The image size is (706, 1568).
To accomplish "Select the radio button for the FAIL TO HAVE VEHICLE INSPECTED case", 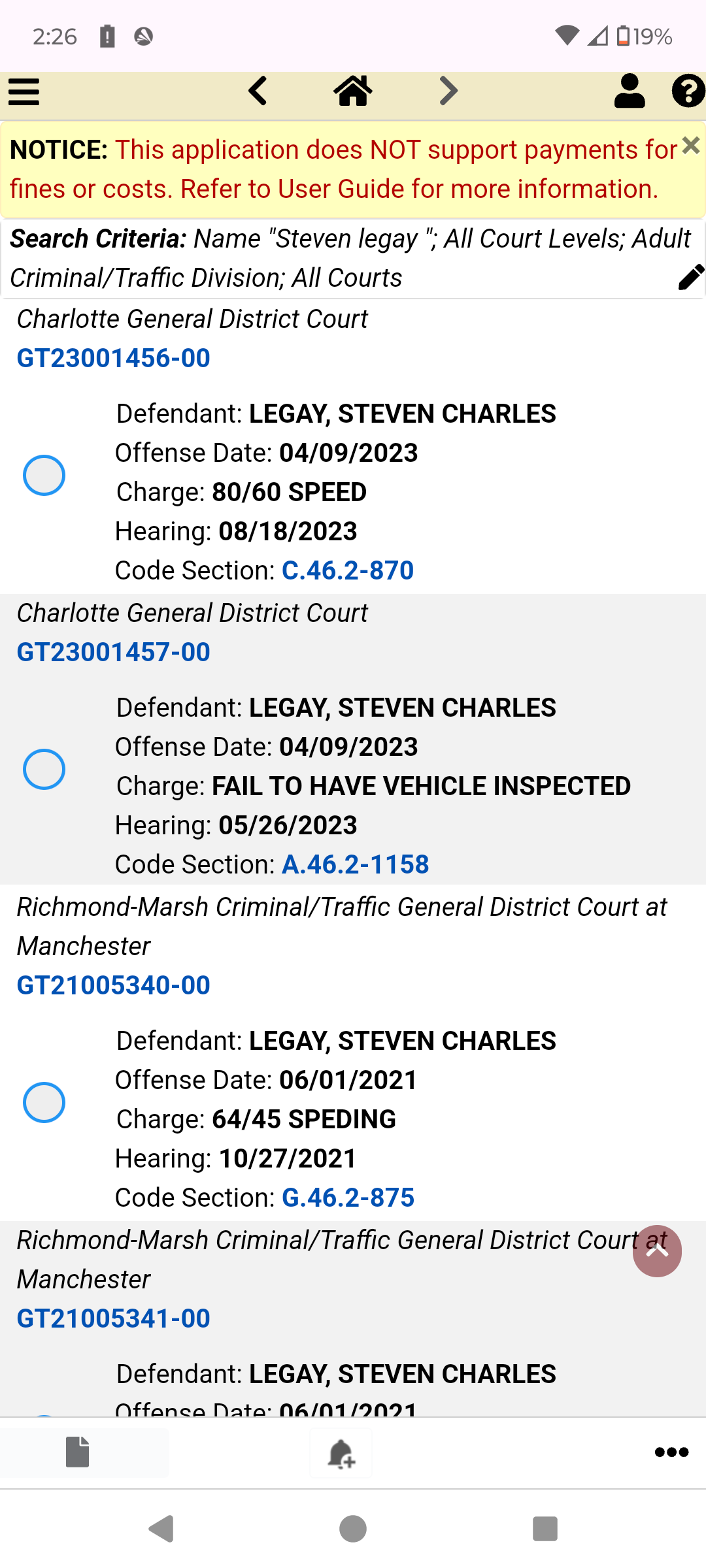I will [44, 769].
